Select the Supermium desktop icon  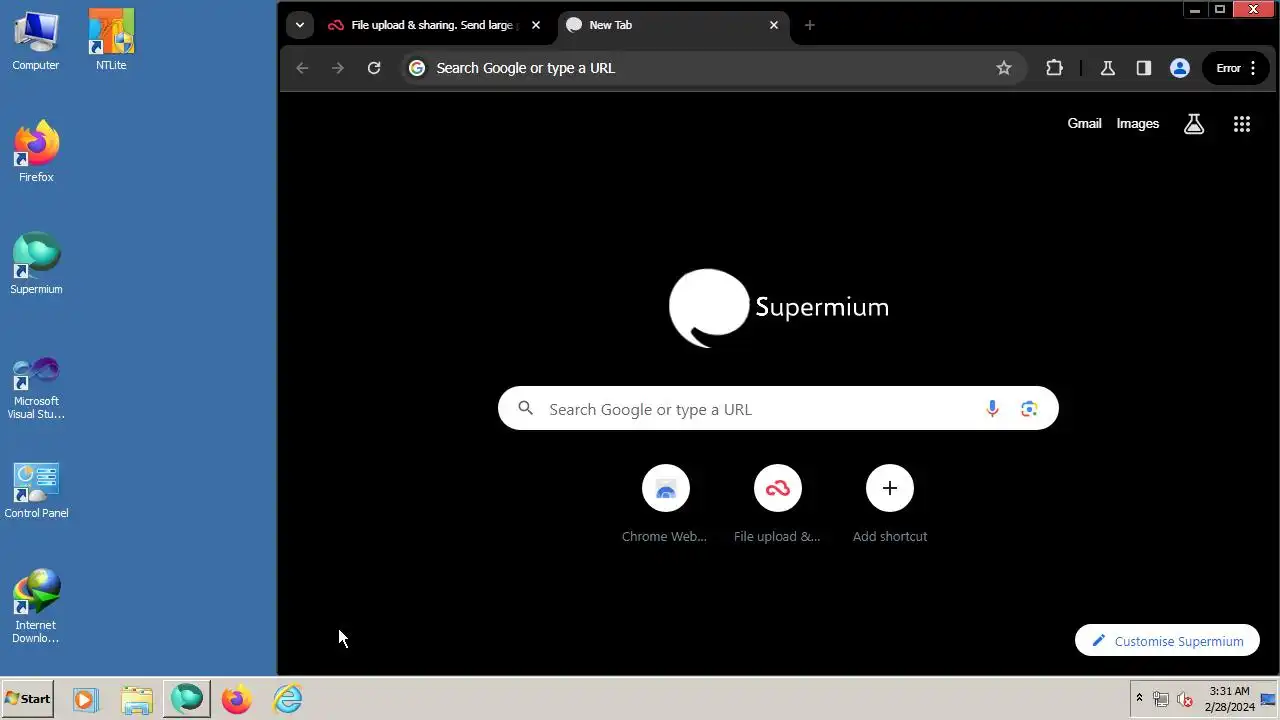pos(36,264)
